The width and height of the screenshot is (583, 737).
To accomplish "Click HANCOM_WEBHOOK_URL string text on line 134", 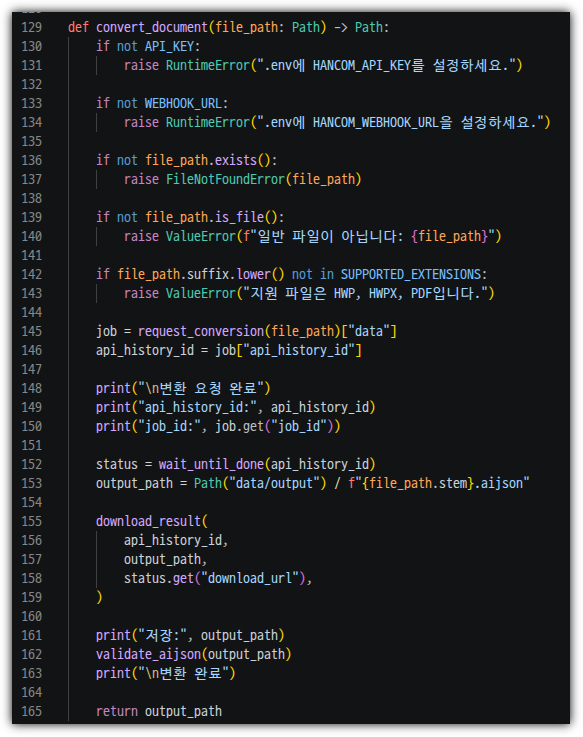I will 376,123.
